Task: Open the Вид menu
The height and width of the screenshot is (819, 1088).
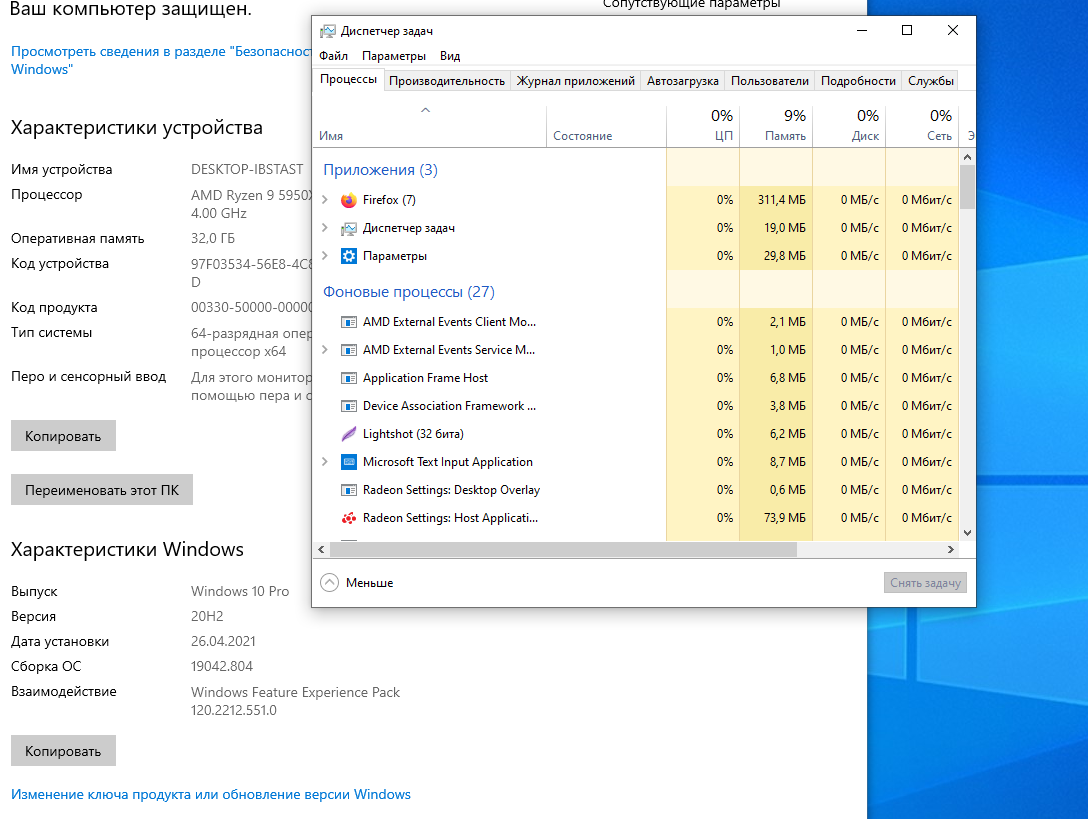Action: (450, 56)
